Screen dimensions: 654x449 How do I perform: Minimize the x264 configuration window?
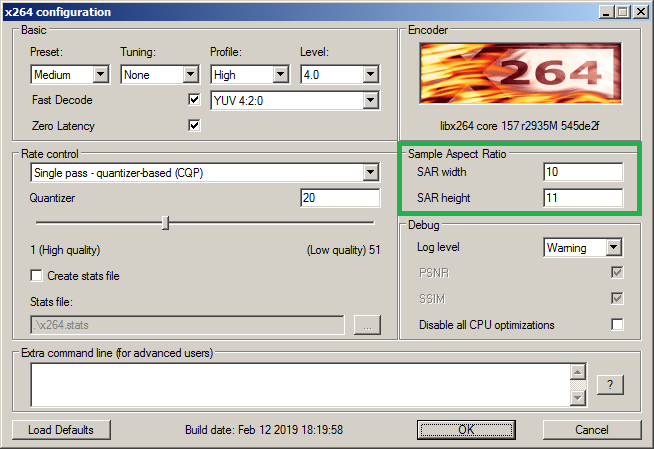tap(607, 12)
